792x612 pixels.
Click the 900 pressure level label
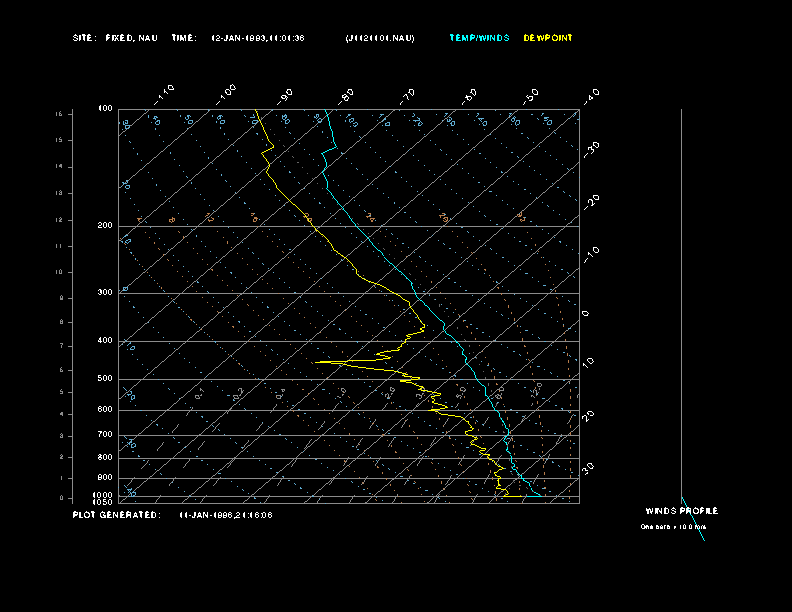(105, 478)
